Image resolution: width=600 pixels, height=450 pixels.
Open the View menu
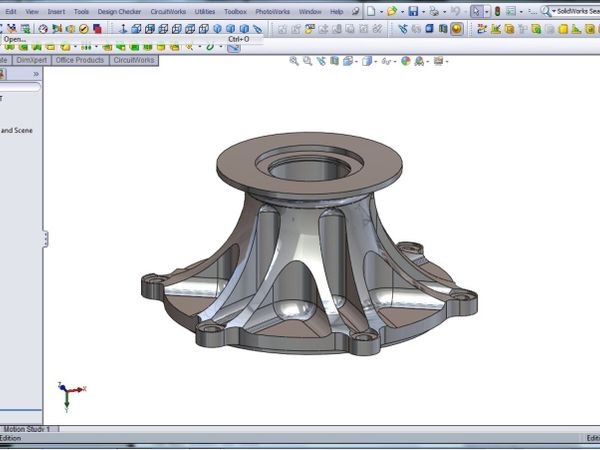(32, 11)
